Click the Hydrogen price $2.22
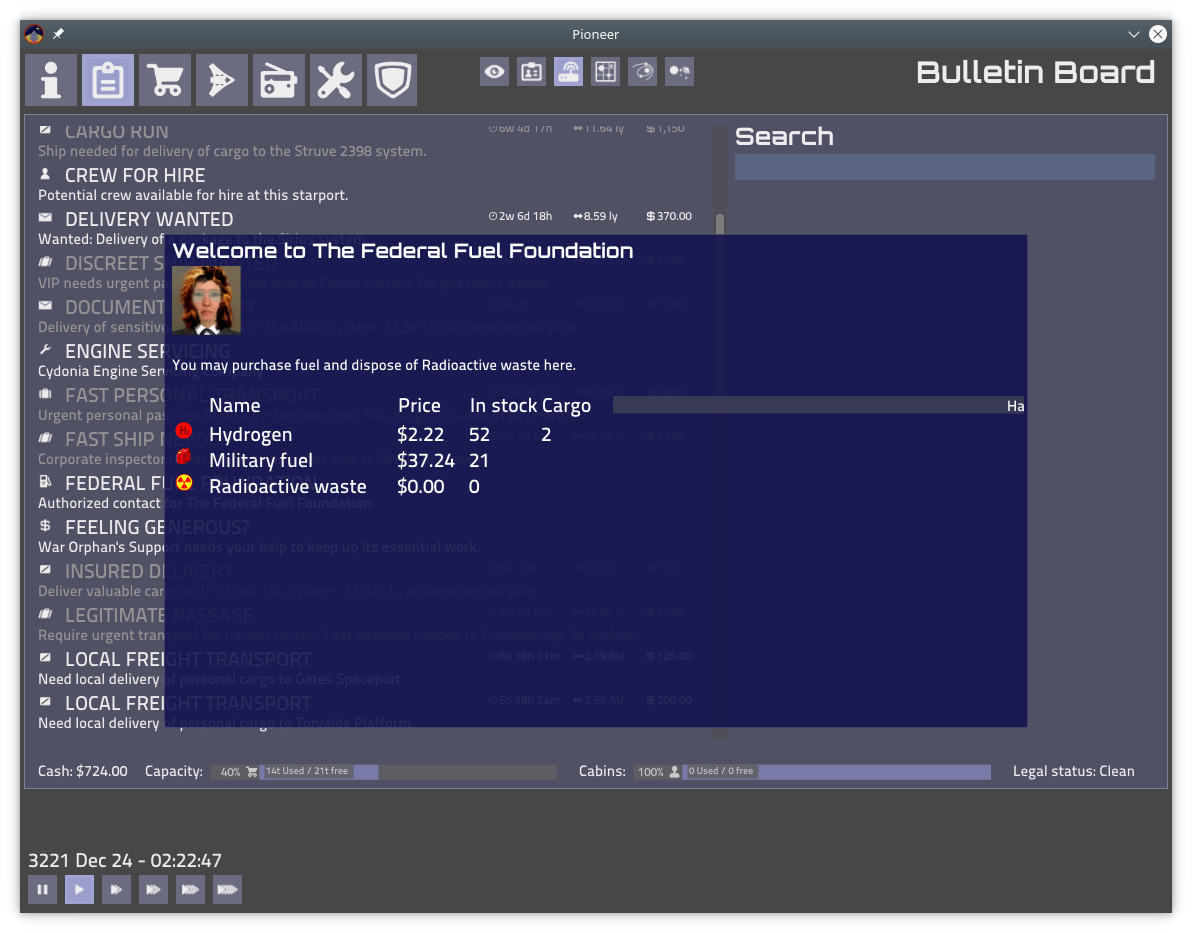Screen dimensions: 1192x933 (420, 435)
